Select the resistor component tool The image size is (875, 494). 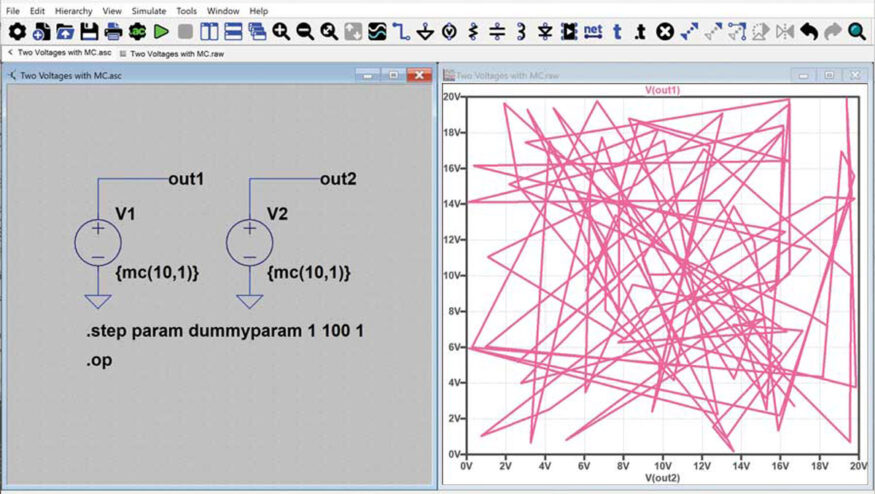473,32
